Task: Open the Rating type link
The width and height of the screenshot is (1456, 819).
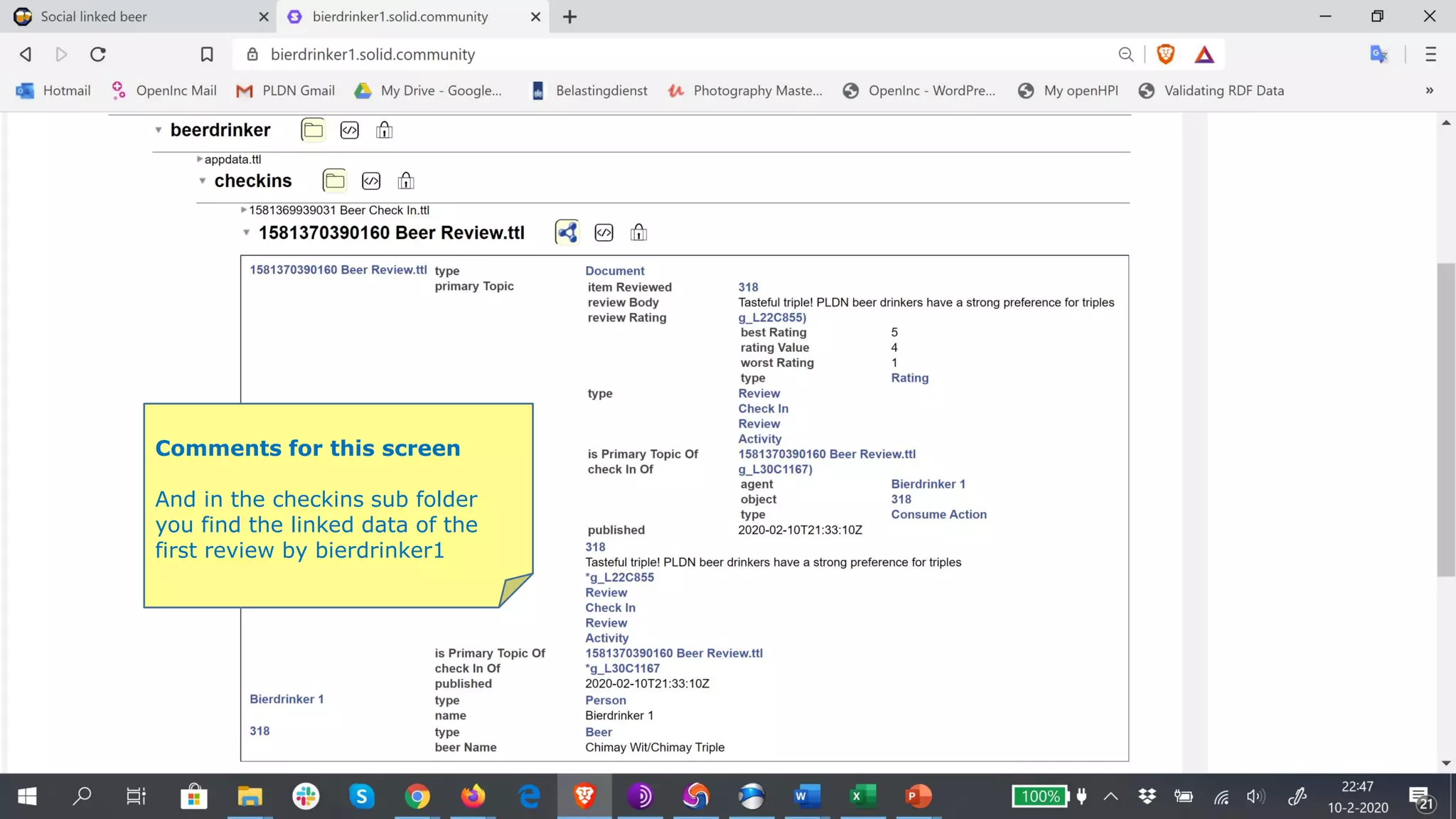Action: [909, 378]
